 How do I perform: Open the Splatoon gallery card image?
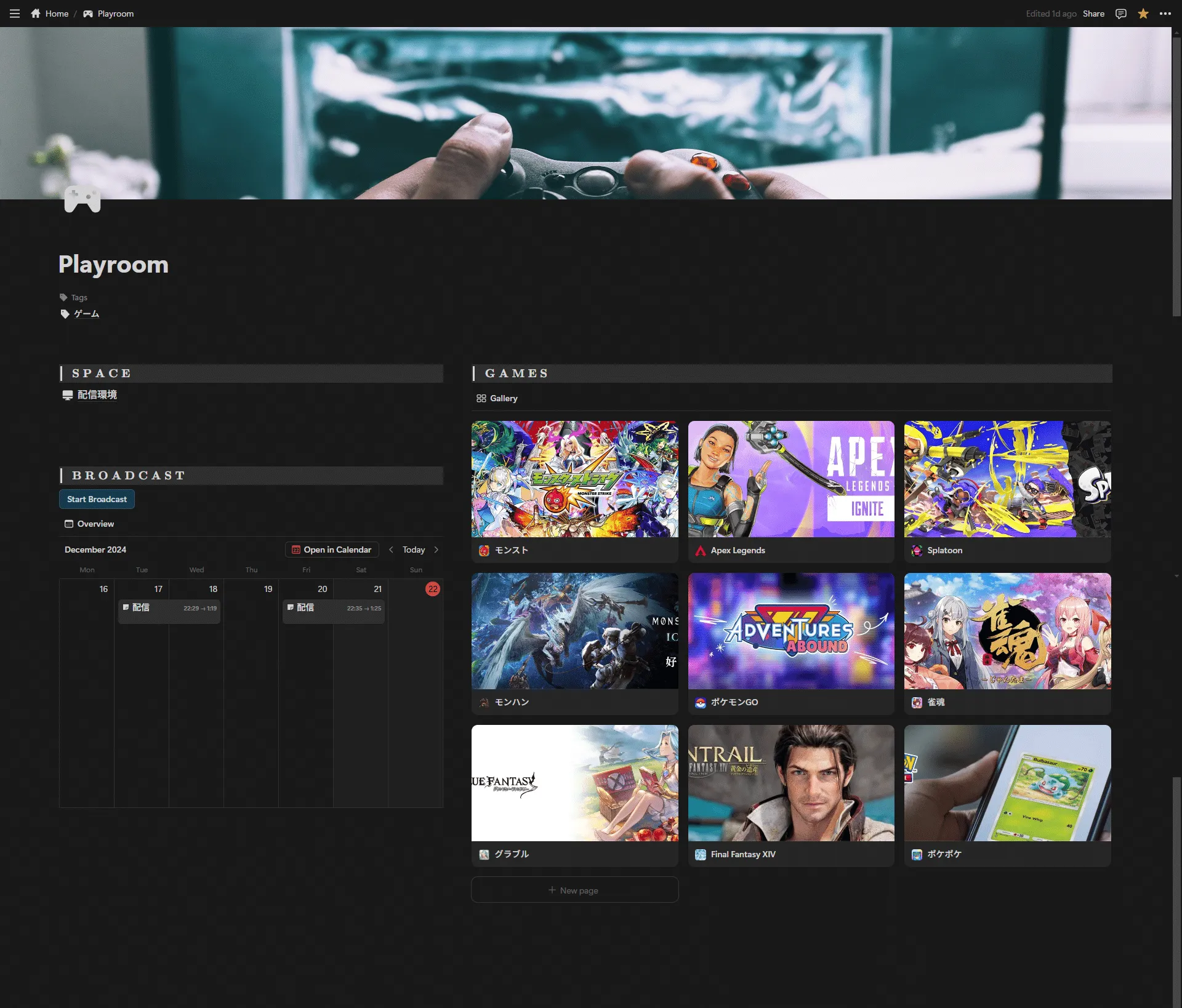(1008, 479)
